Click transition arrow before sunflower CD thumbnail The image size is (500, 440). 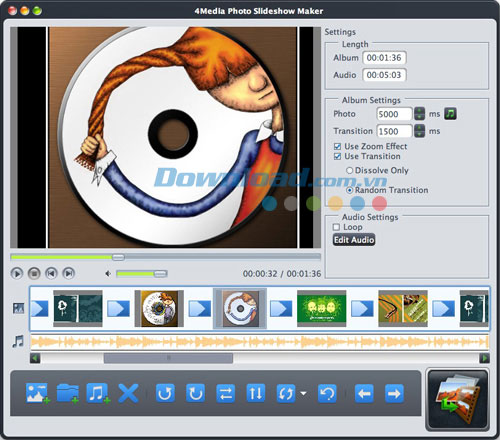118,308
